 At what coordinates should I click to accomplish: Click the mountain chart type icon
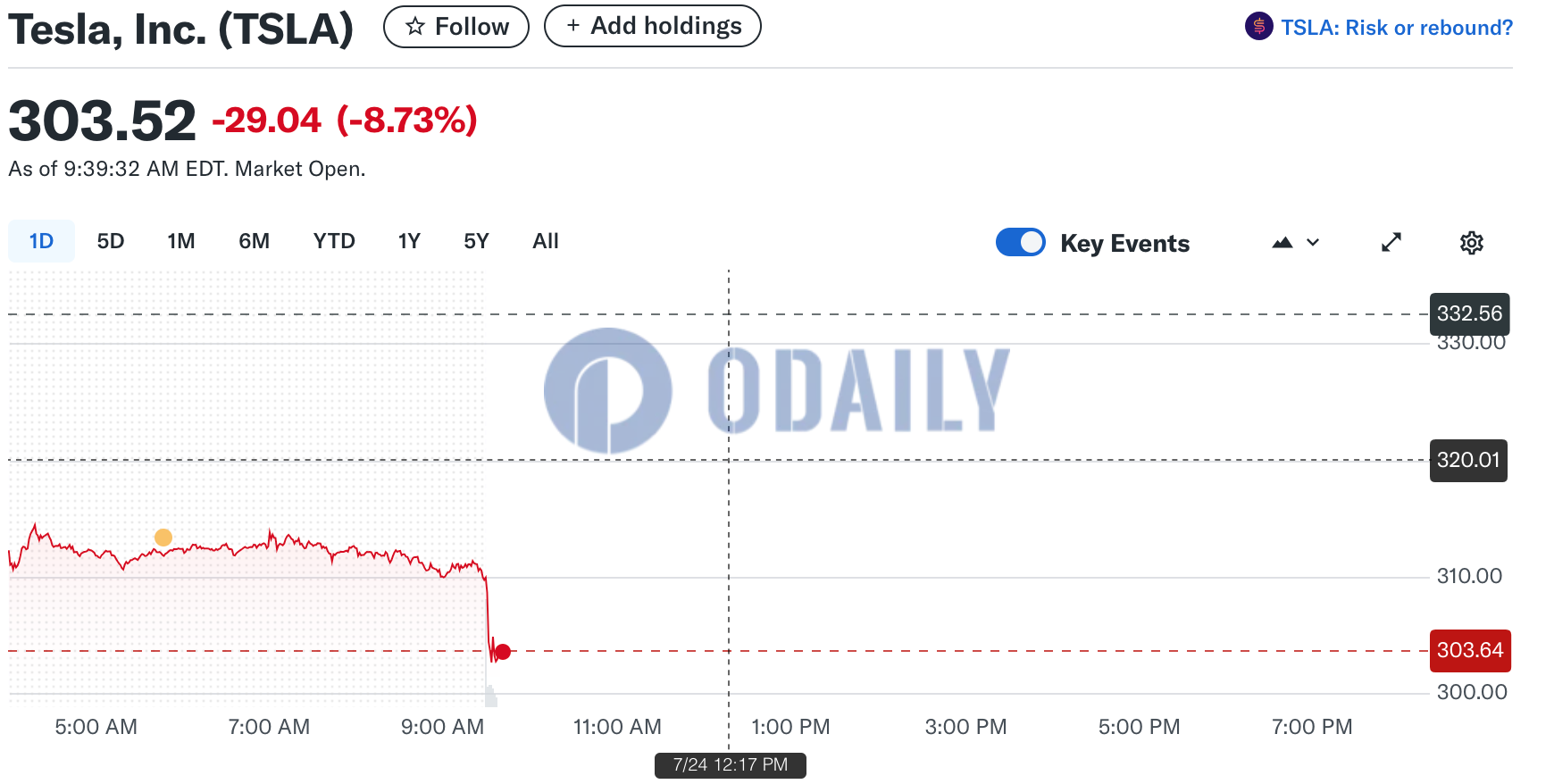coord(1282,242)
